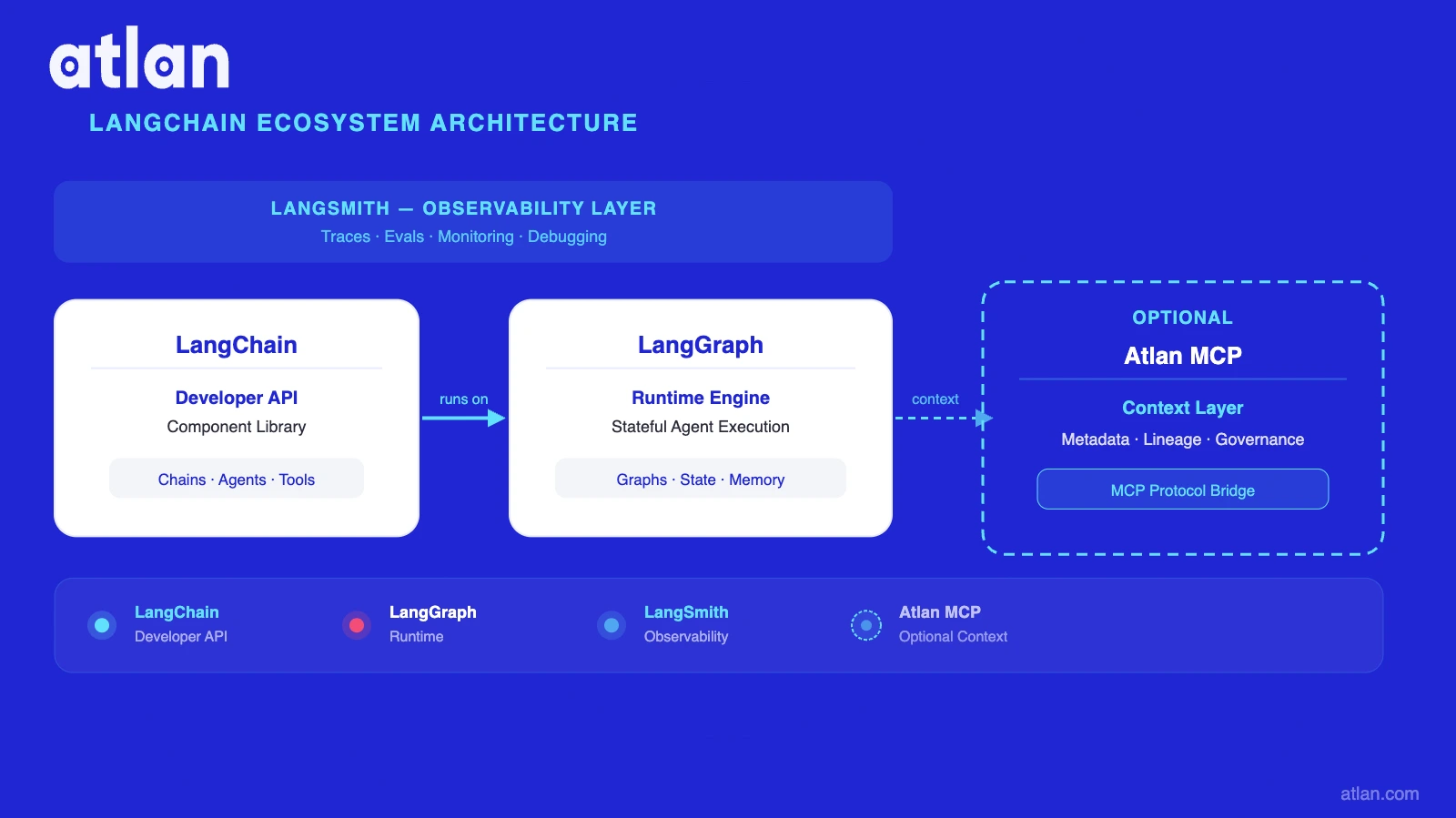Image resolution: width=1456 pixels, height=818 pixels.
Task: Click 'Metadata · Lineage · Governance' text
Action: pos(1183,439)
